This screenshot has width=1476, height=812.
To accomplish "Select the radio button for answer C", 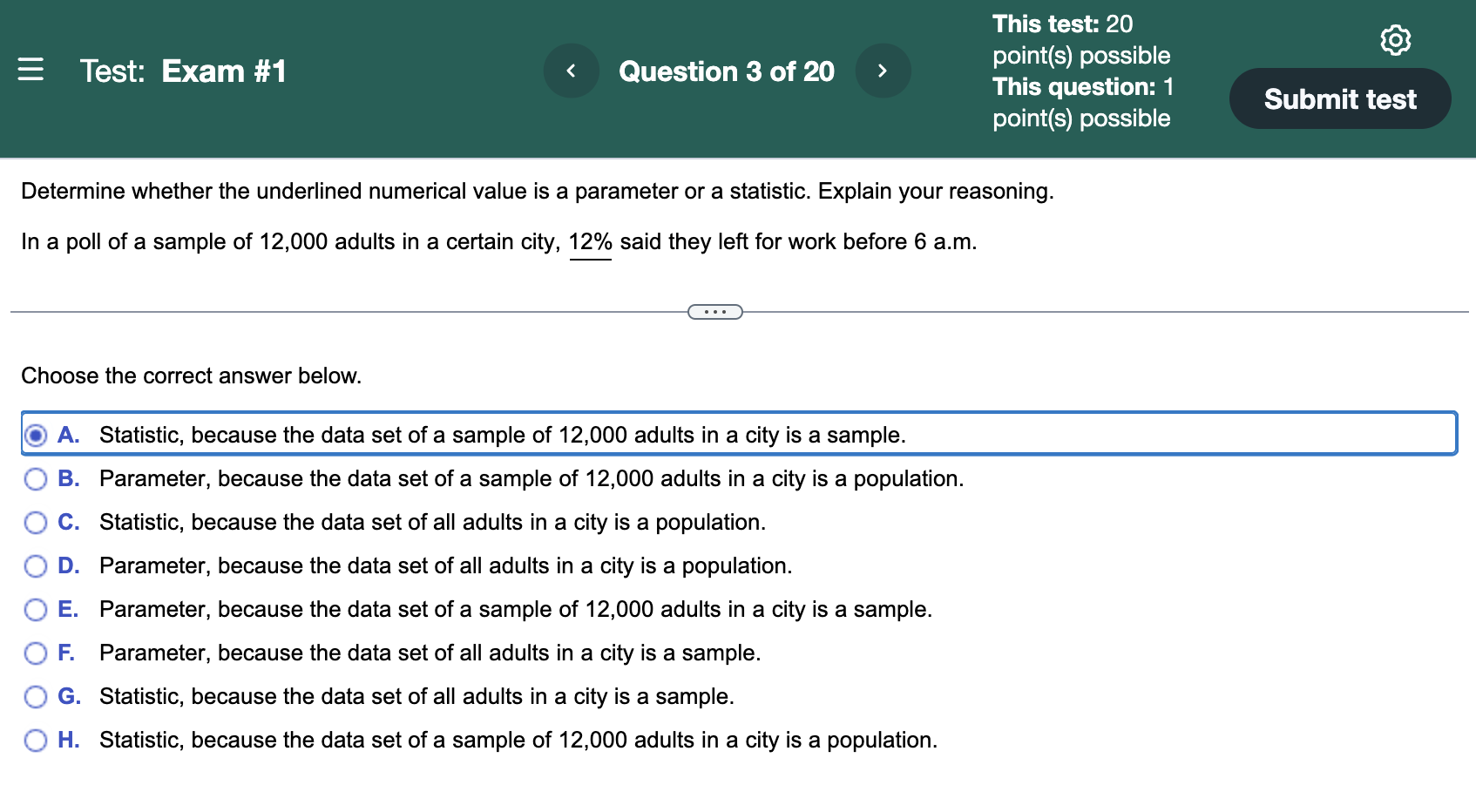I will [37, 522].
